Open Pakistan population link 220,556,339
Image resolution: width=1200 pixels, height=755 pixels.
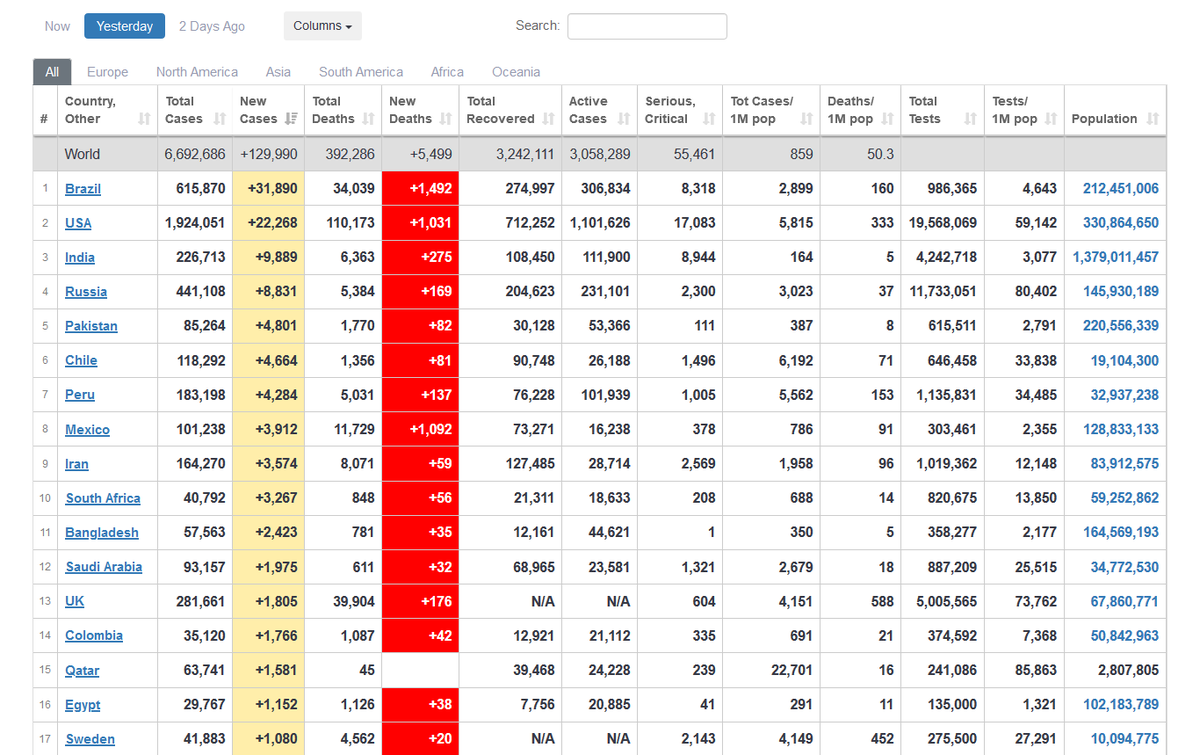point(1121,326)
